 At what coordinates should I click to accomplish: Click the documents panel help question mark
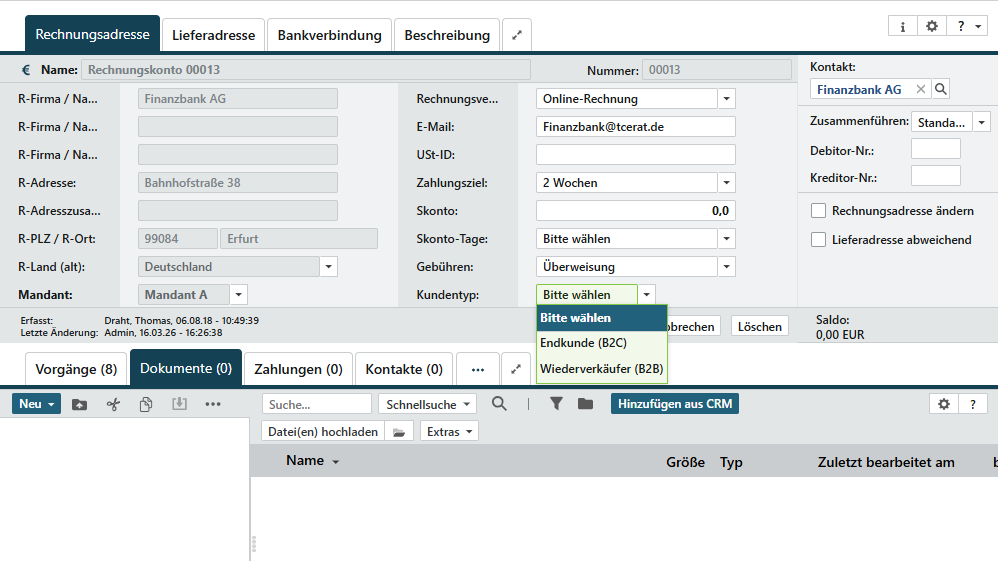(x=973, y=404)
